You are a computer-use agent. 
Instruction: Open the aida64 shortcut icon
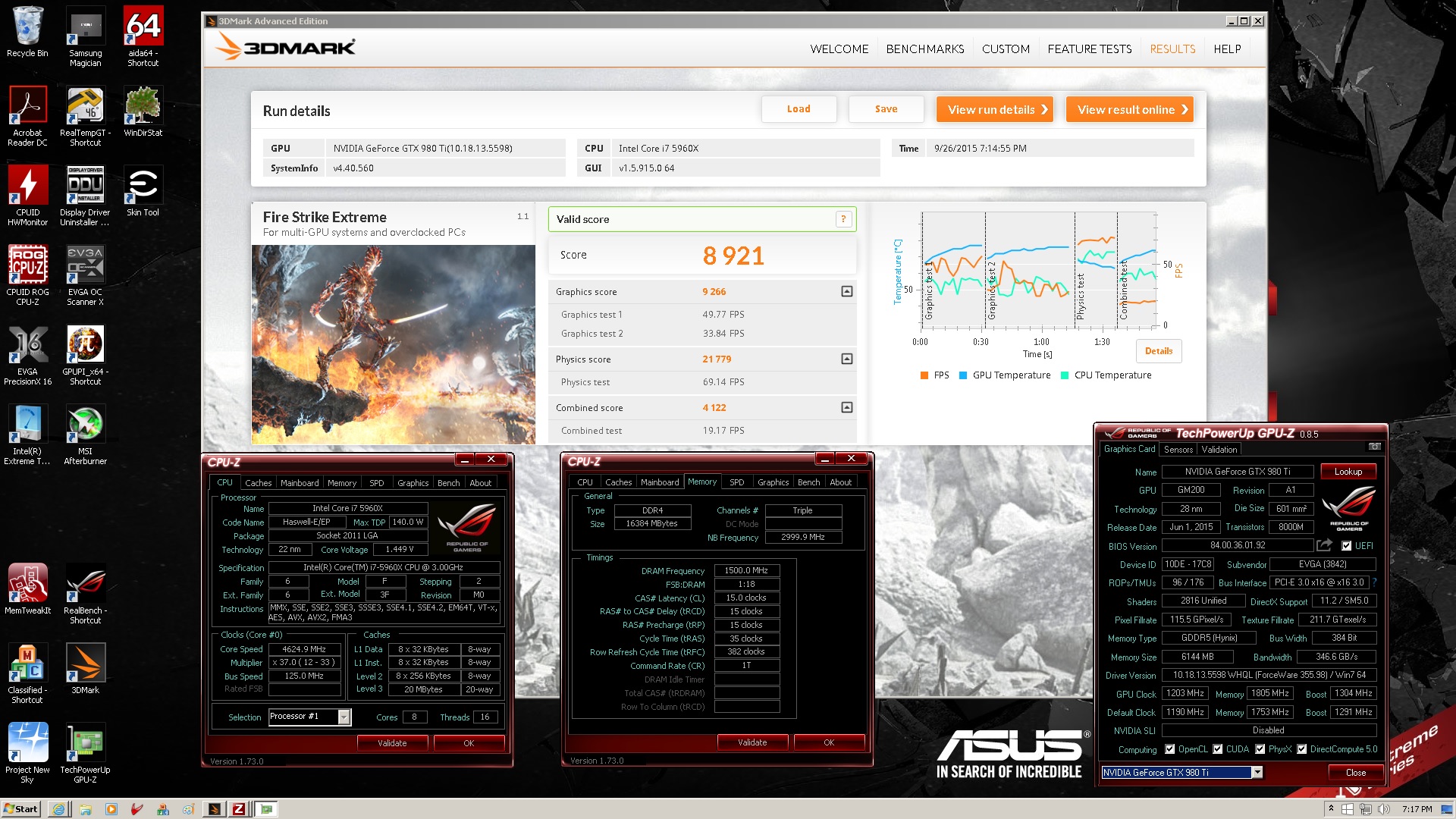tap(143, 36)
